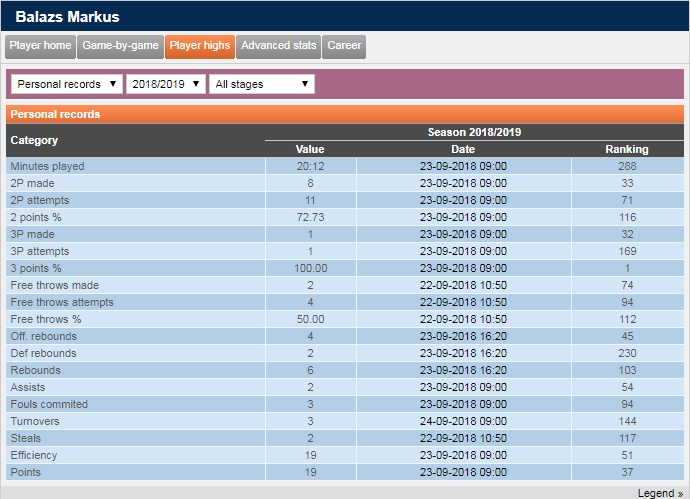Go to the Career tab

344,46
